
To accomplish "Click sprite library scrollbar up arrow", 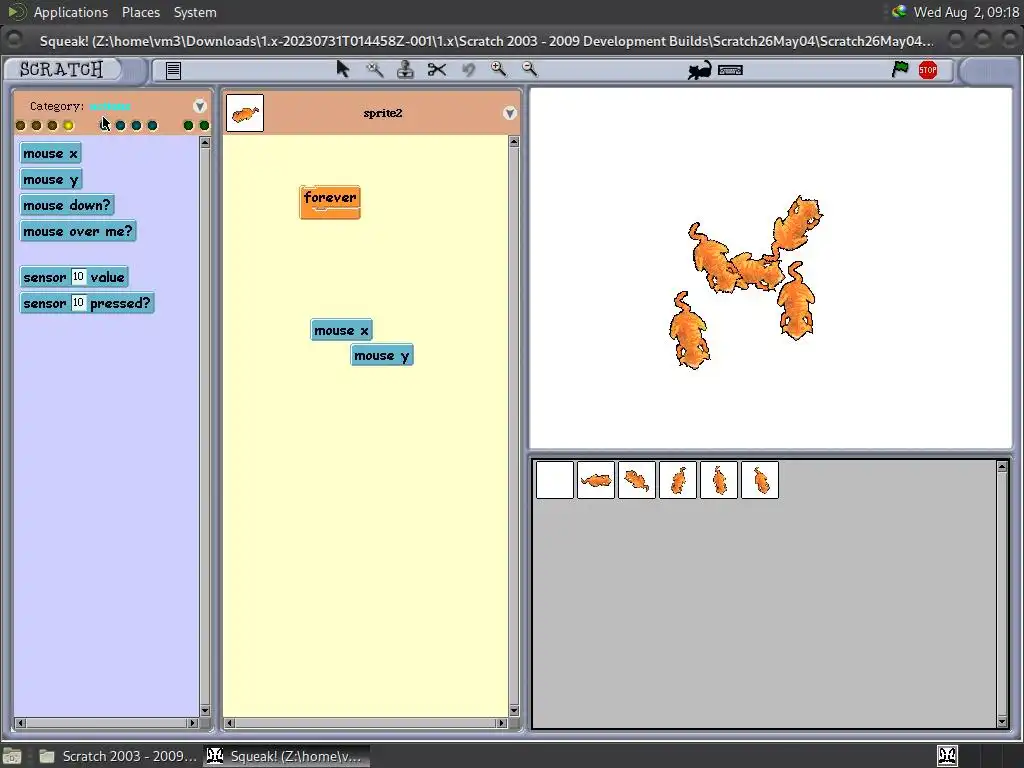I will click(1002, 466).
